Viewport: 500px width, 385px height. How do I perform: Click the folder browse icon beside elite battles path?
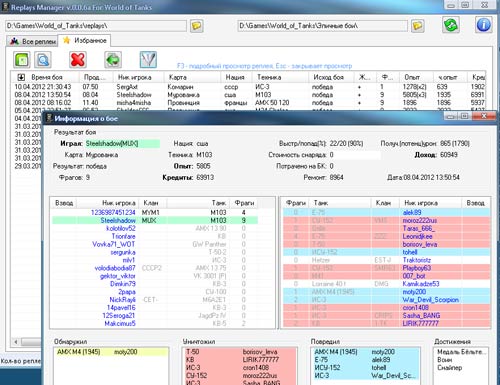[x=417, y=26]
